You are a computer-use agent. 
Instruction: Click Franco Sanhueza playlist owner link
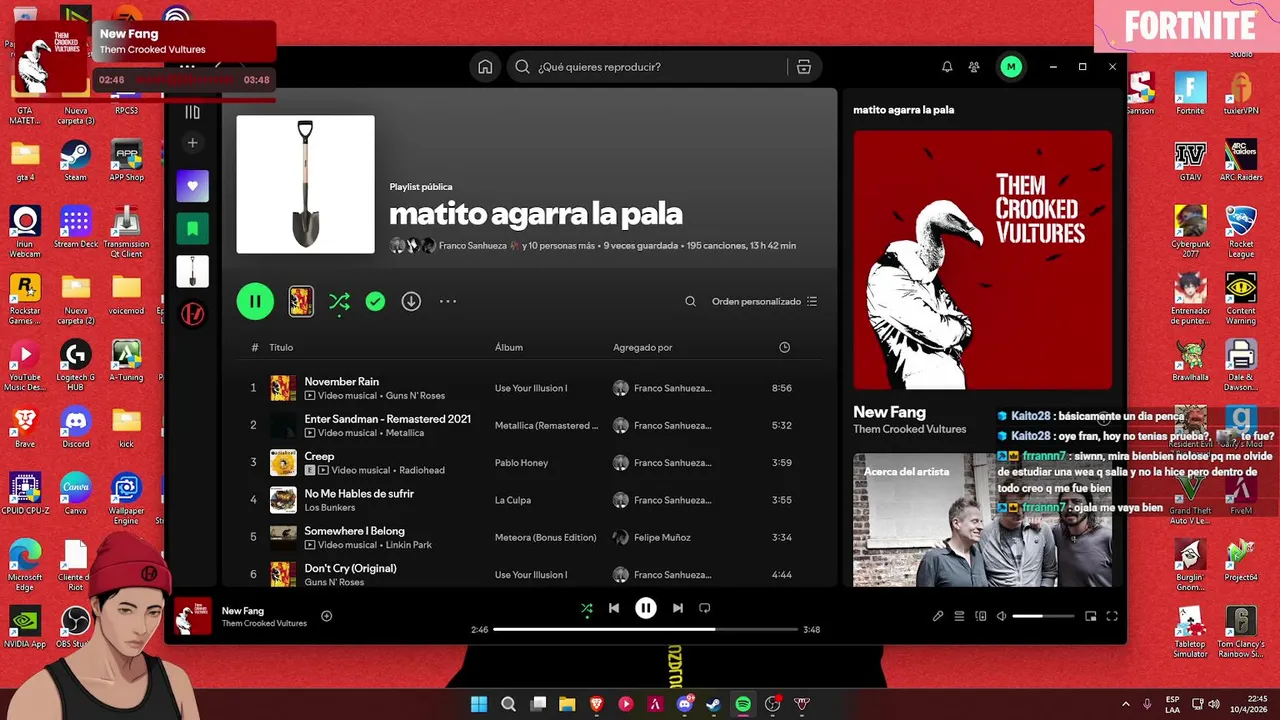pos(474,245)
